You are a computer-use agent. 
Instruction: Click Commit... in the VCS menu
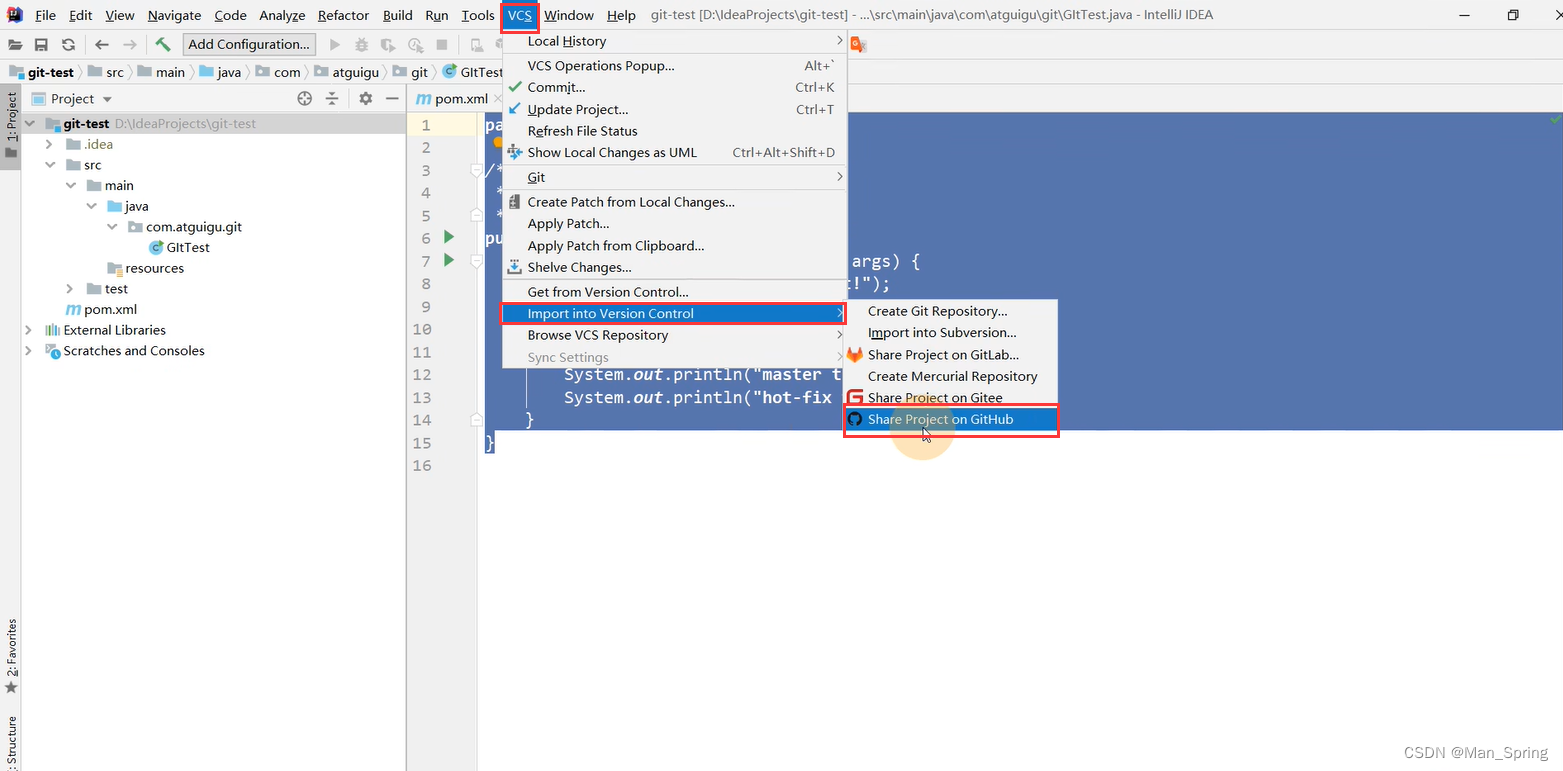674,87
